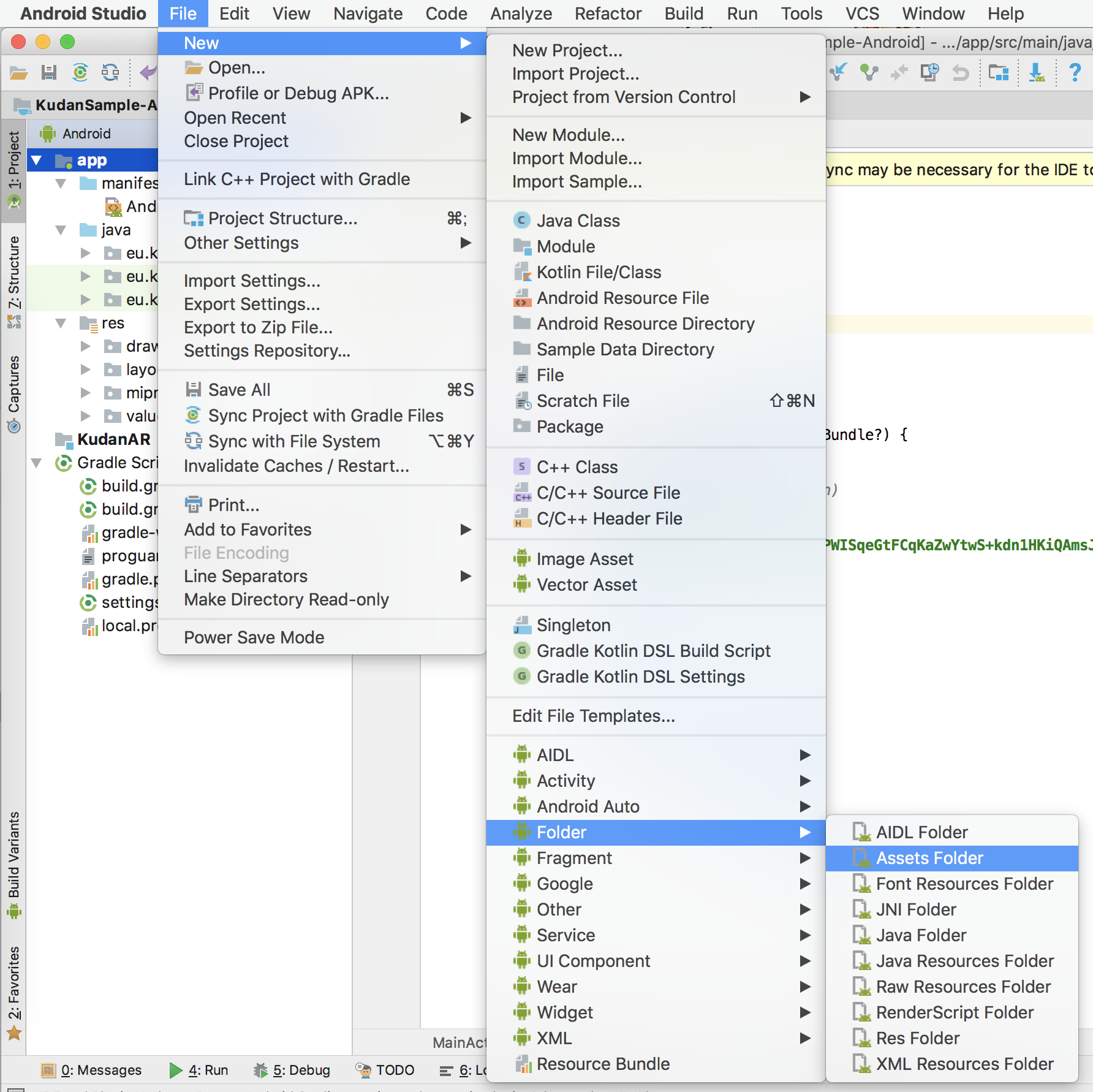Click the Sync Project toolbar icon
1093x1092 pixels.
tap(80, 73)
